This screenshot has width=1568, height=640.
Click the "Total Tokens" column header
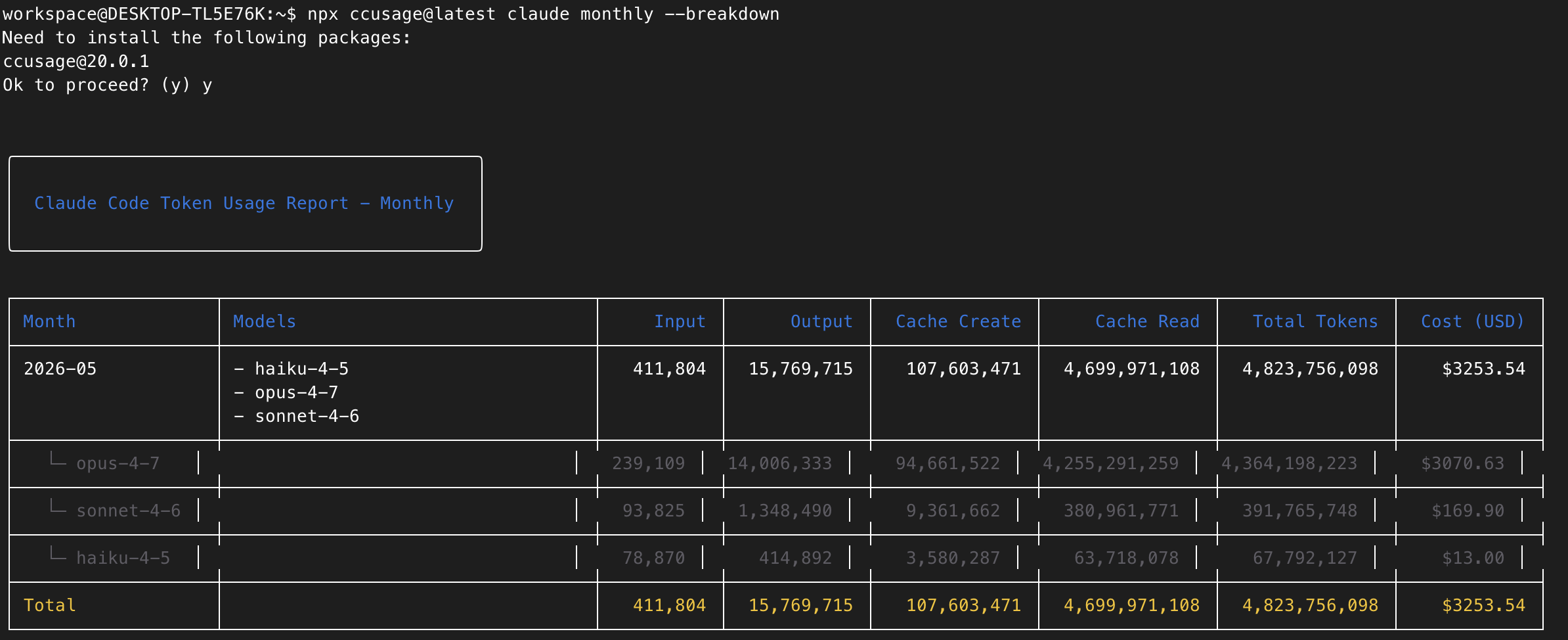pyautogui.click(x=1315, y=321)
